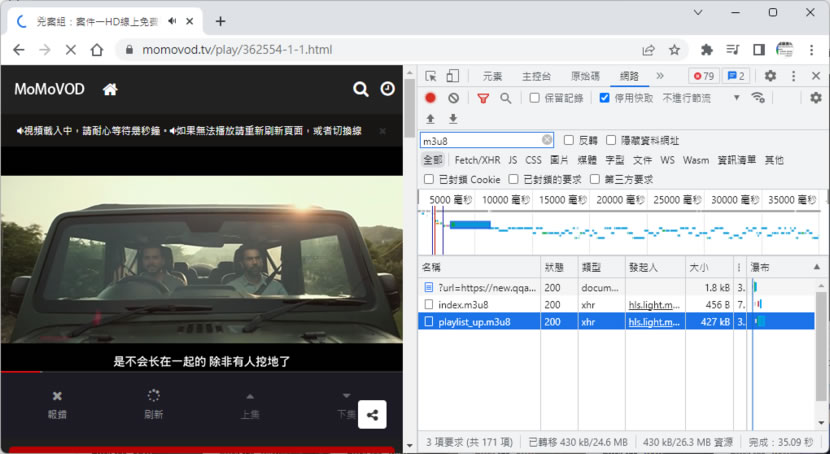Filter requests by JS type
The width and height of the screenshot is (830, 454).
coord(512,160)
